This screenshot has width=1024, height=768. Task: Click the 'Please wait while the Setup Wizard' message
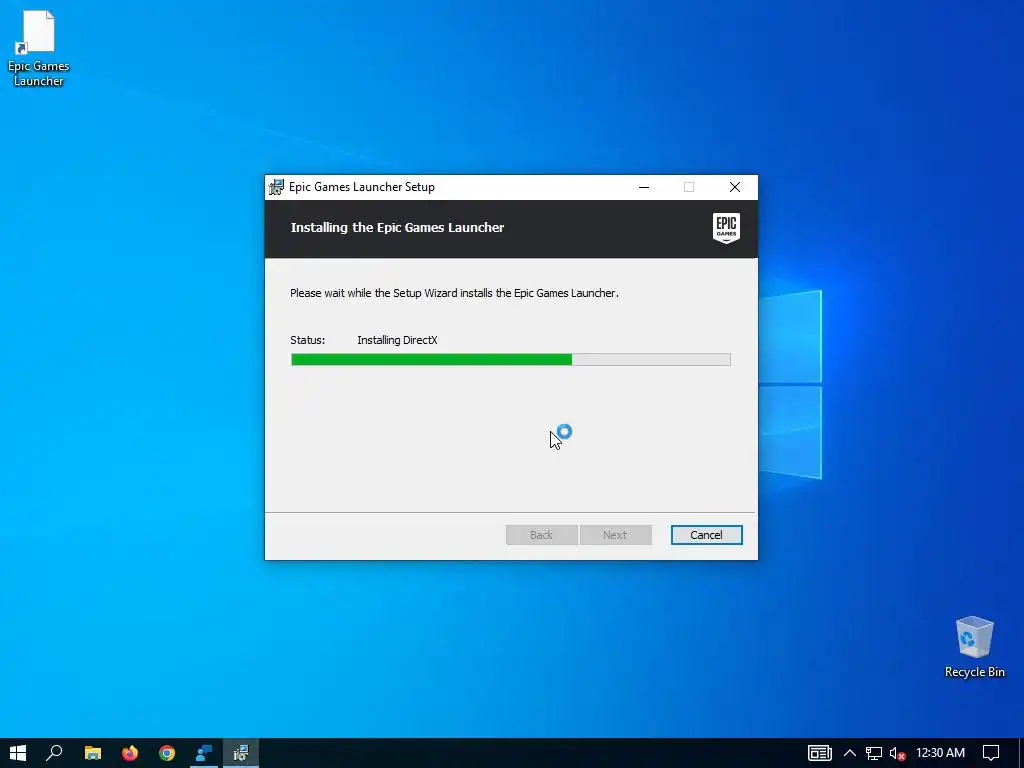pyautogui.click(x=454, y=293)
